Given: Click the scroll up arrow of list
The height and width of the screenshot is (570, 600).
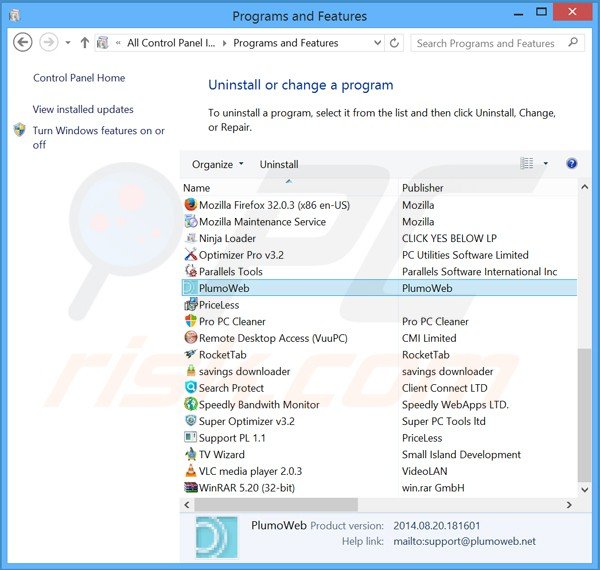Looking at the screenshot, I should (584, 187).
